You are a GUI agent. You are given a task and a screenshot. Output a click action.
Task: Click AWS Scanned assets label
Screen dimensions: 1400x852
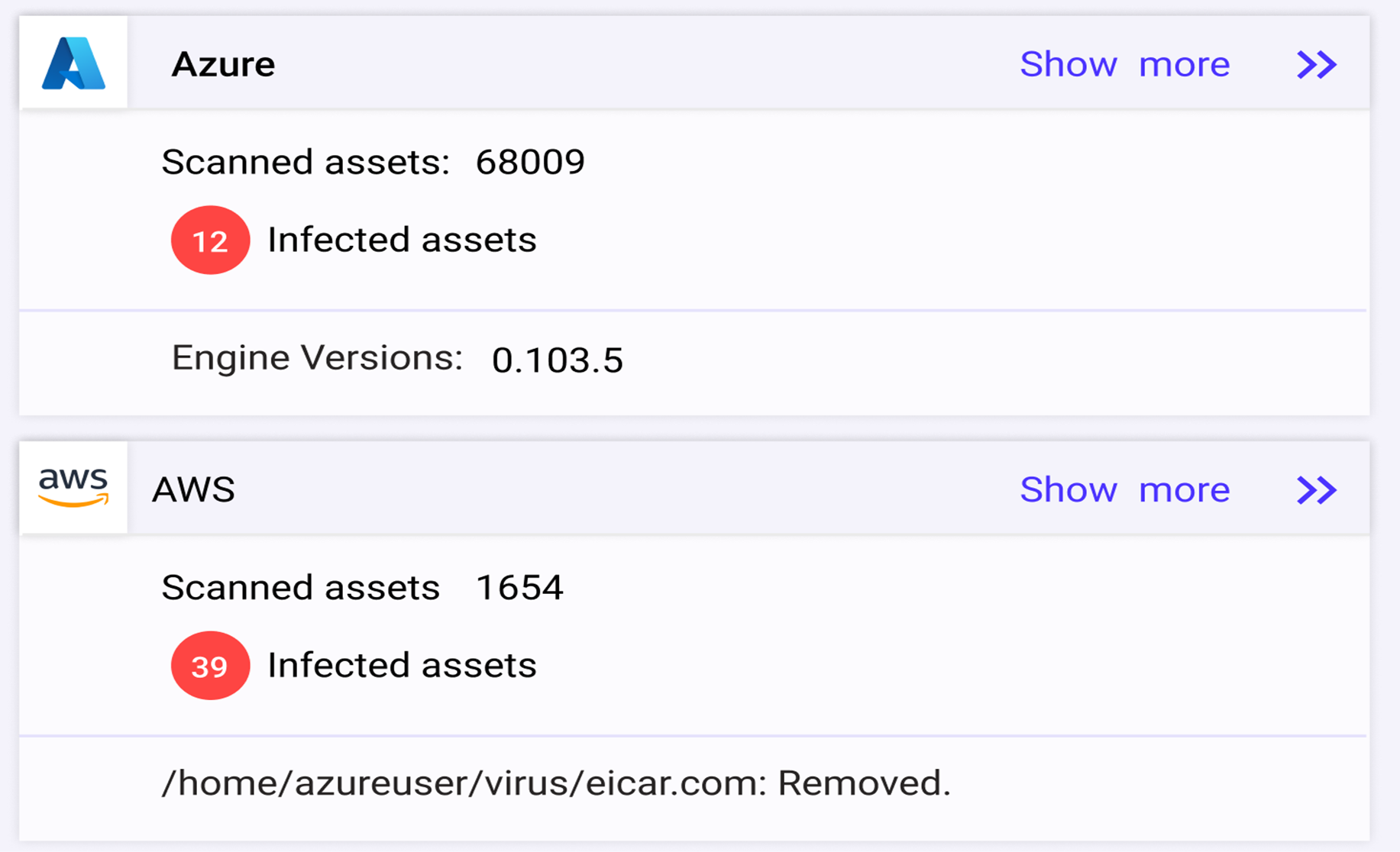click(301, 587)
